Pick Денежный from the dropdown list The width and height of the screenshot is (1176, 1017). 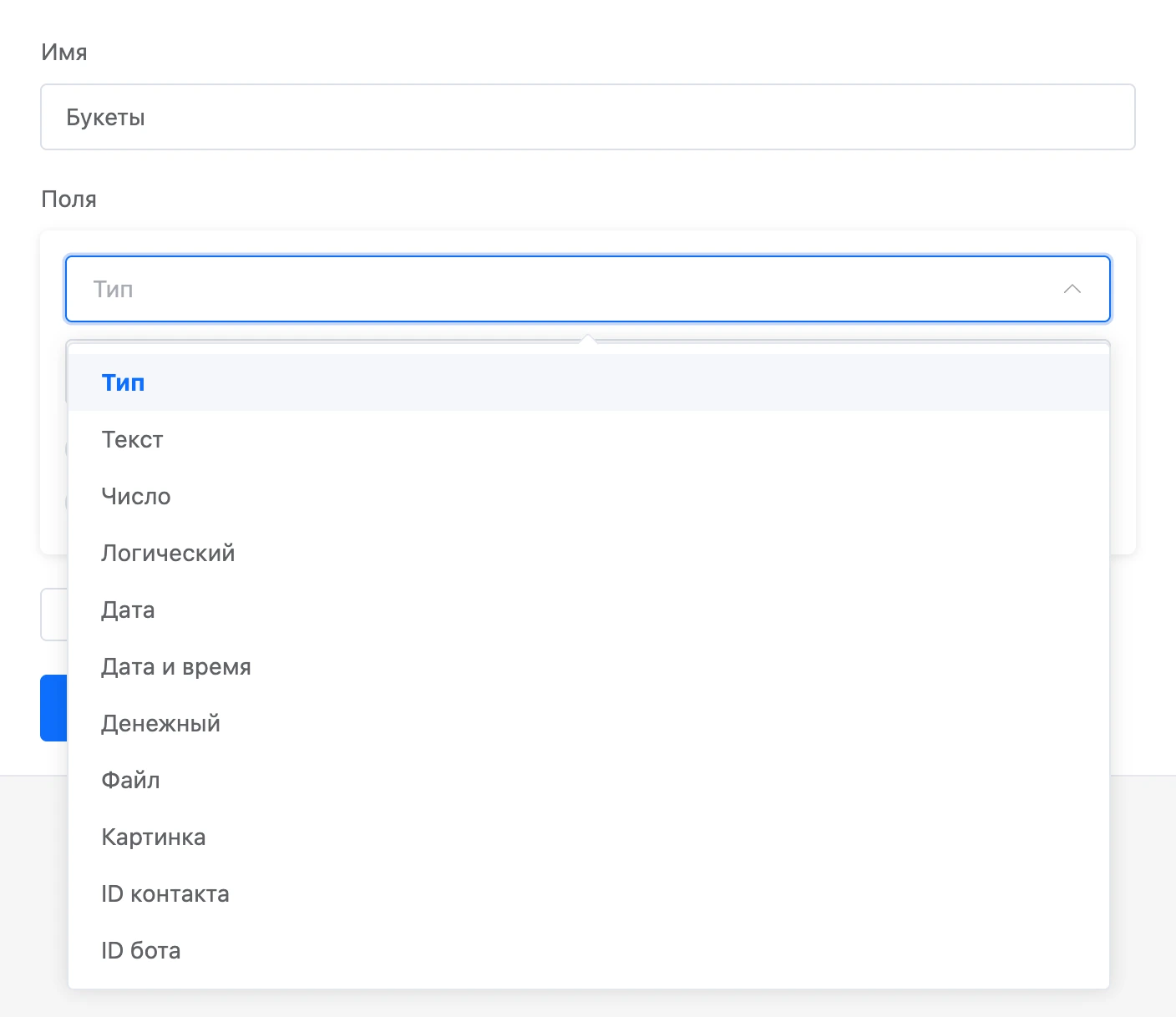(x=589, y=723)
